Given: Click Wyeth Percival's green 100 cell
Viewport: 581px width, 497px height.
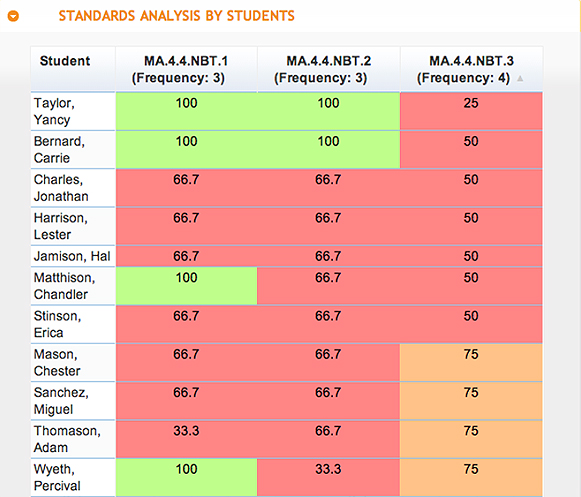Looking at the screenshot, I should 186,477.
